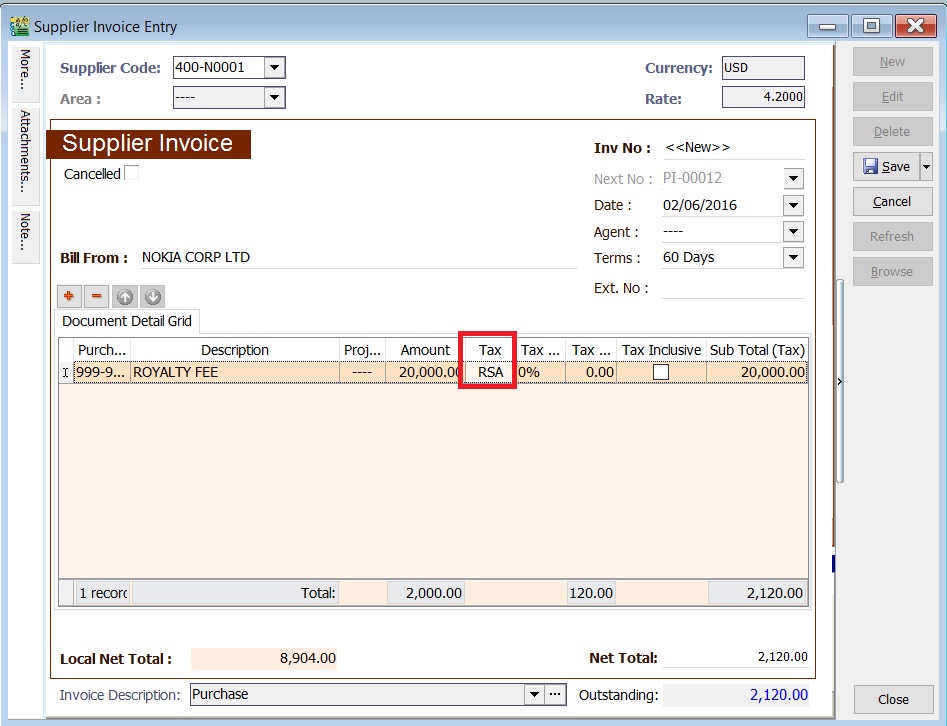Click the red minus delete row icon
Screen dimensions: 947x726
97,296
